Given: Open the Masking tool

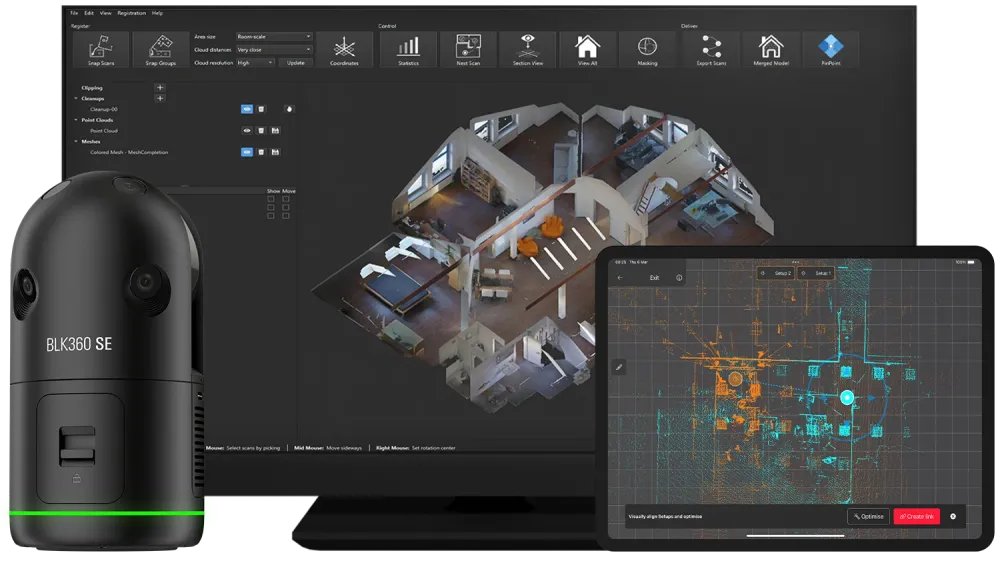Looking at the screenshot, I should pyautogui.click(x=647, y=50).
